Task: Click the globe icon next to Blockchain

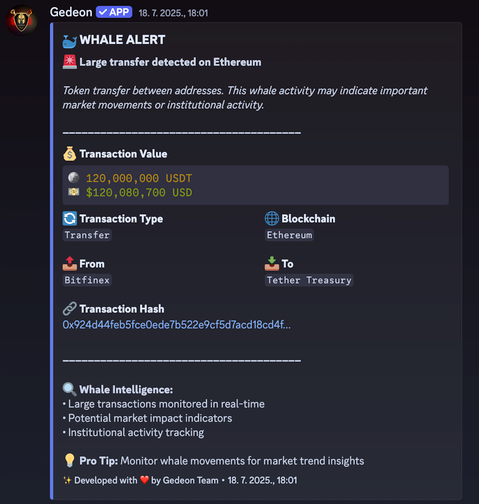Action: pos(272,219)
